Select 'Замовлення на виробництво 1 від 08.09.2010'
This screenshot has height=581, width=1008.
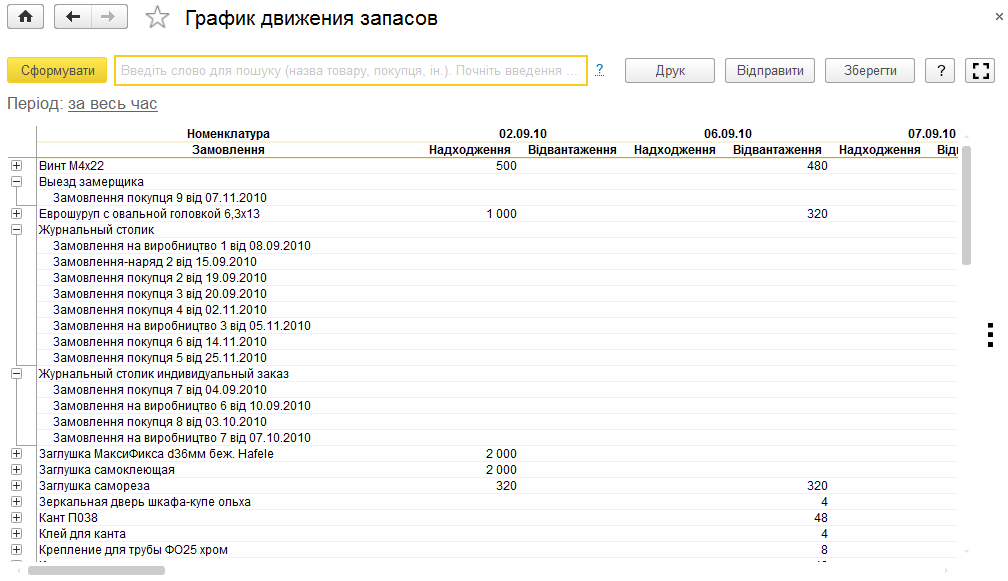click(182, 246)
